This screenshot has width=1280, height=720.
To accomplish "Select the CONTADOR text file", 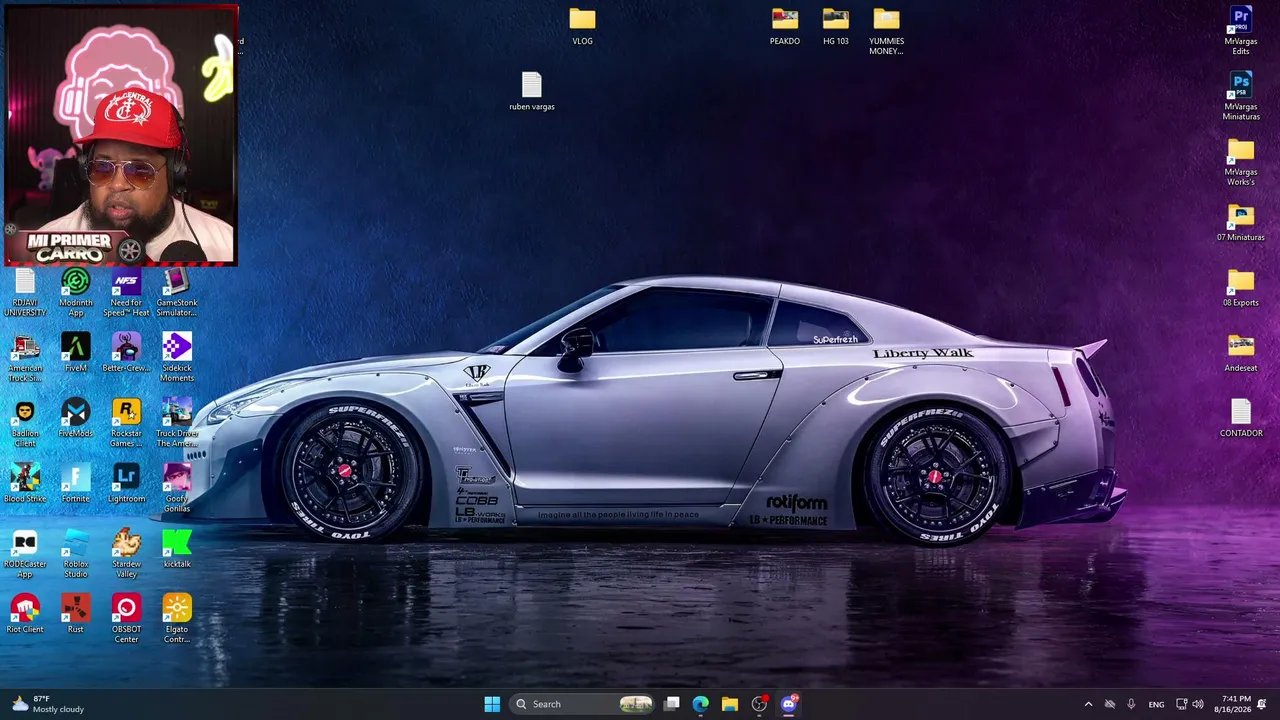I will point(1241,418).
